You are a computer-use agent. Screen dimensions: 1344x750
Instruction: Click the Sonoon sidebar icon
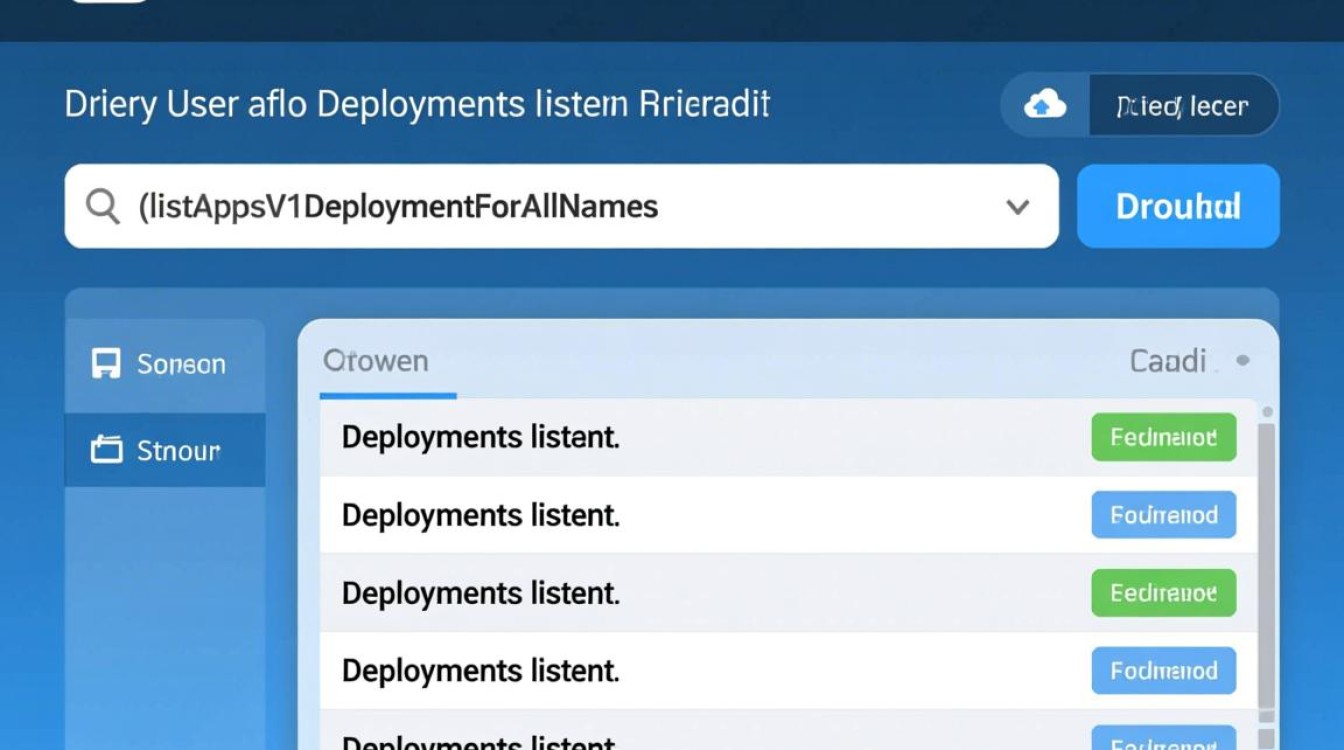106,364
